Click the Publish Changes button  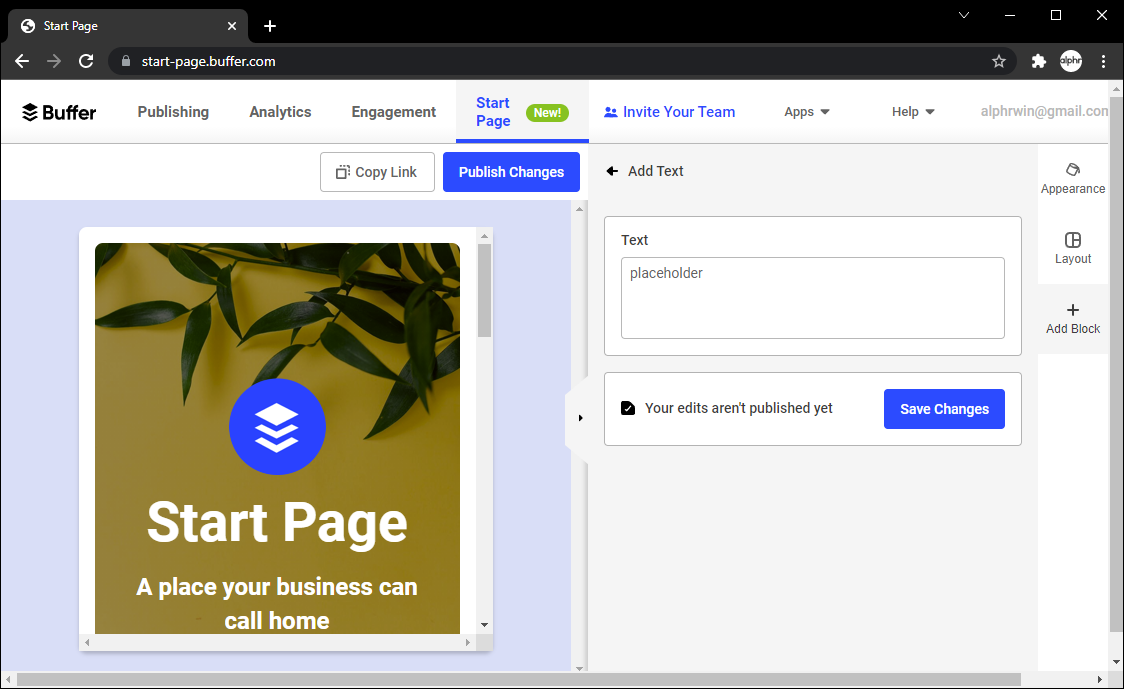pyautogui.click(x=511, y=172)
